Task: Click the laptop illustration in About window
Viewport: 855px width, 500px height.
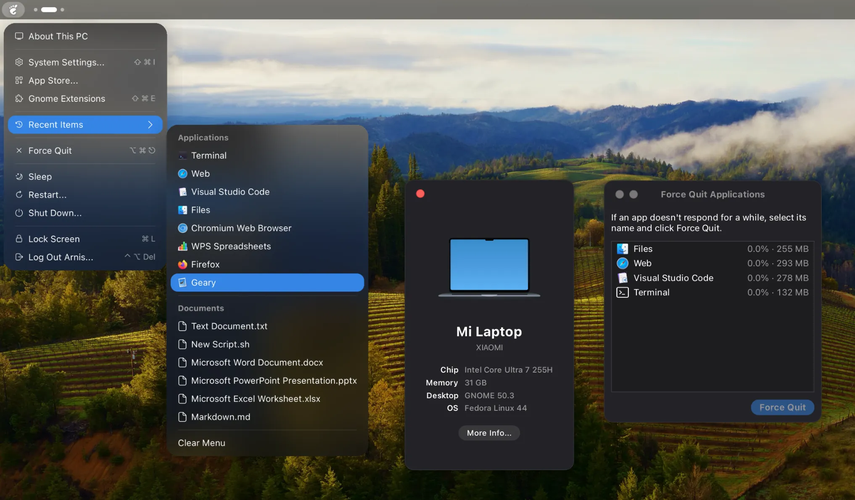Action: 489,267
